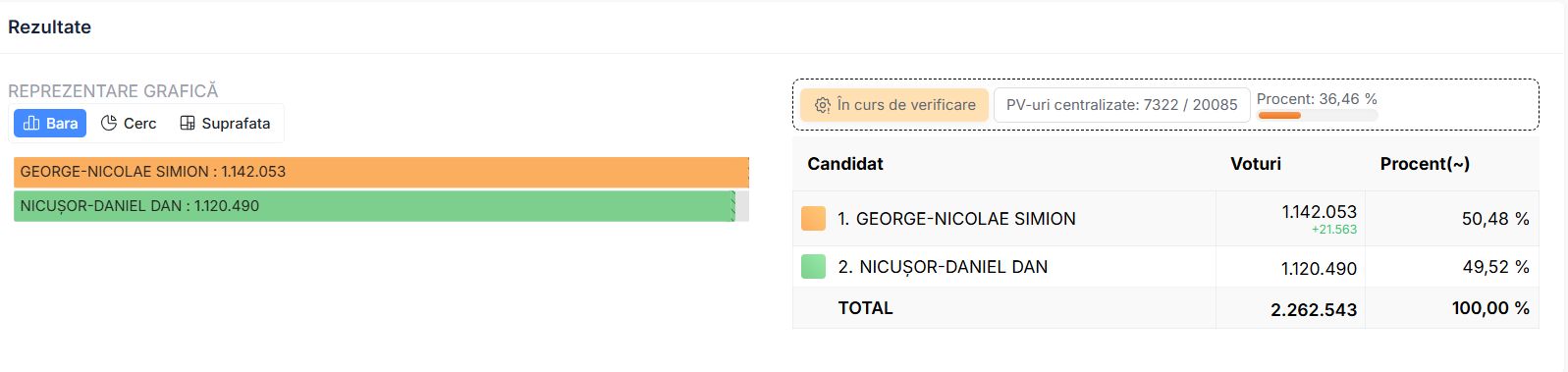1568x372 pixels.
Task: Click the pie chart icon beside Cerc
Action: tap(109, 123)
